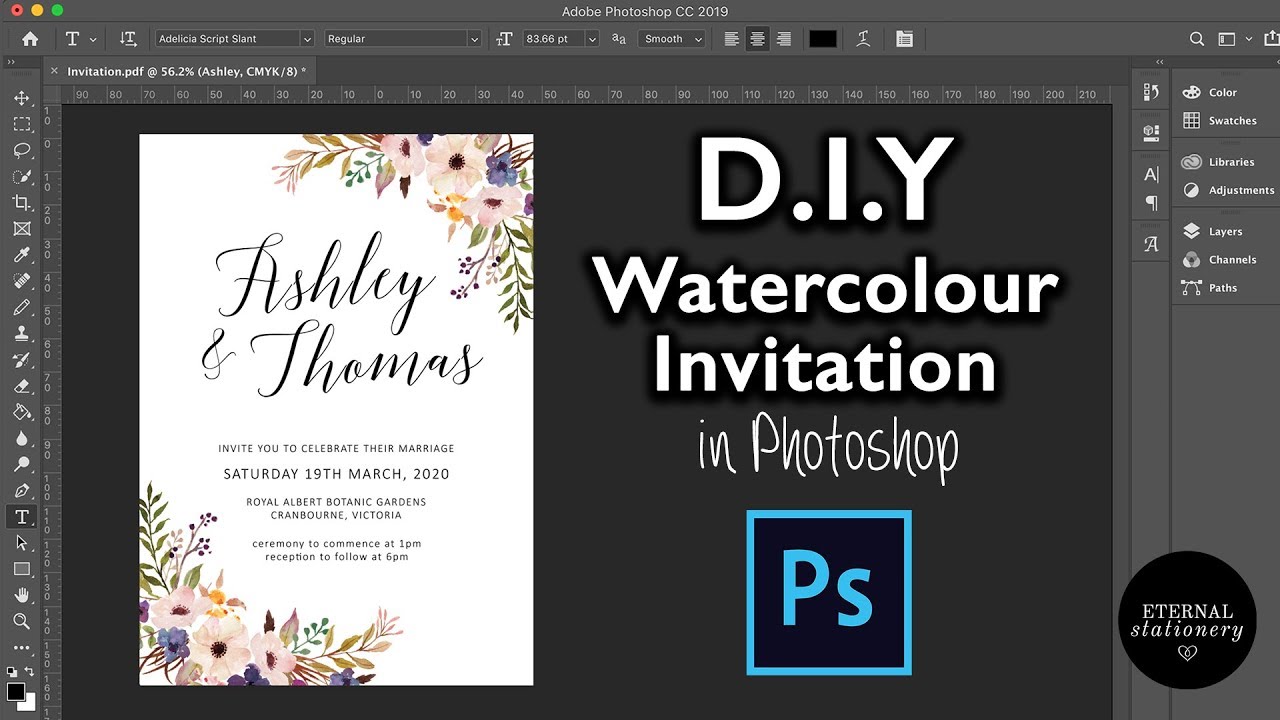Image resolution: width=1280 pixels, height=720 pixels.
Task: Select the Pen tool
Action: tap(21, 490)
